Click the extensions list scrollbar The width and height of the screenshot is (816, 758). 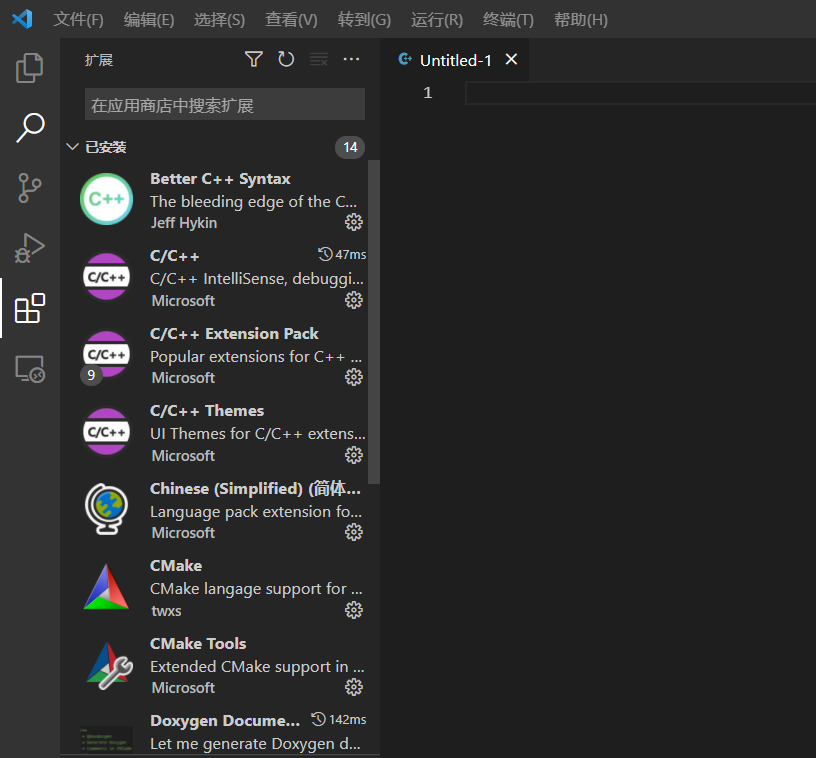[x=374, y=322]
